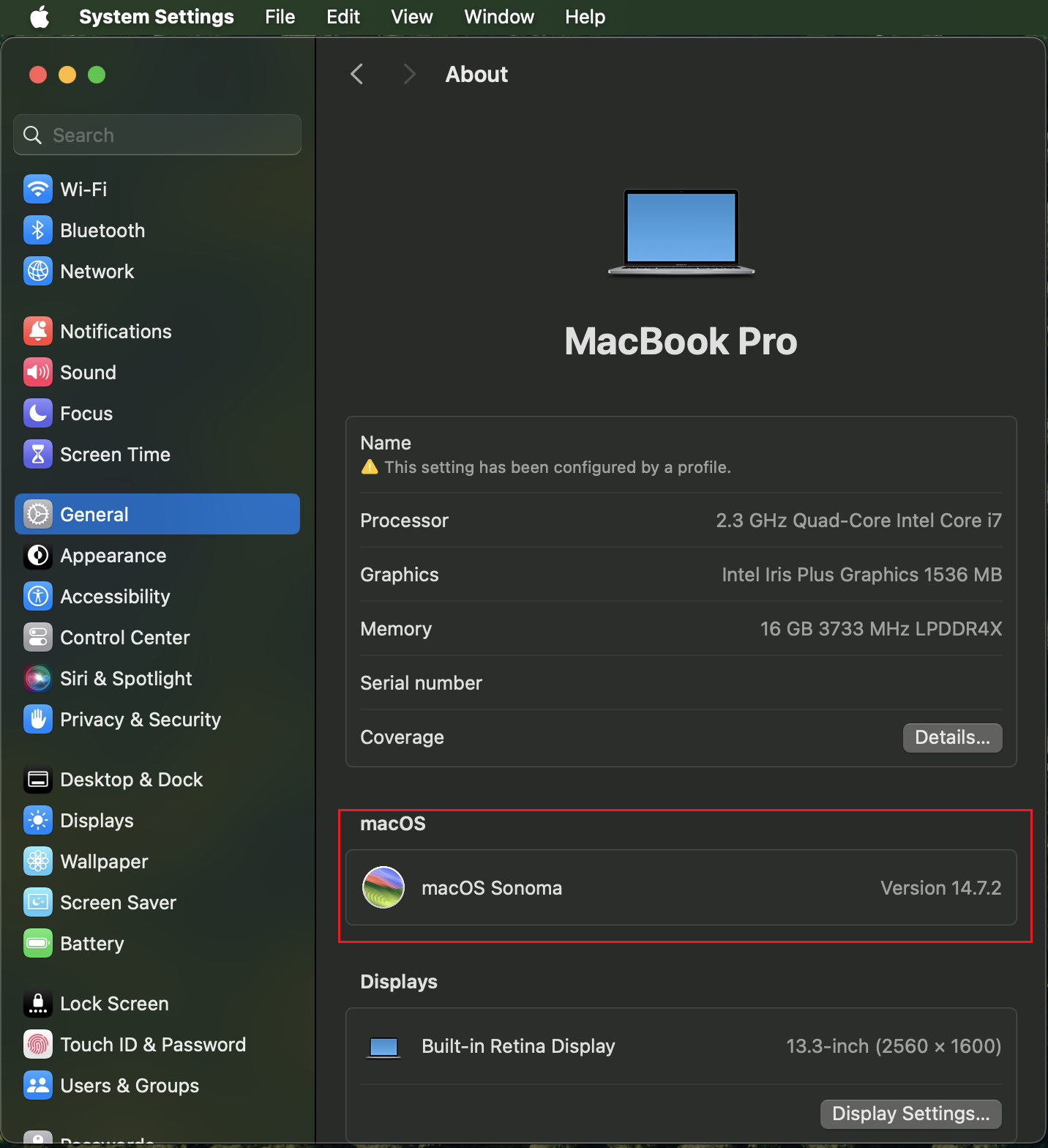
Task: Open the Edit menu
Action: (x=343, y=16)
